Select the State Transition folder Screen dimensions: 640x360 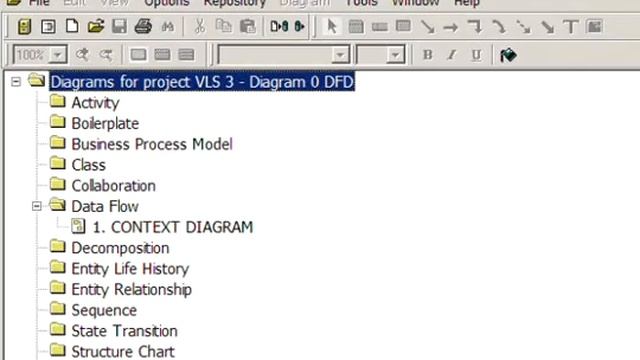(124, 331)
